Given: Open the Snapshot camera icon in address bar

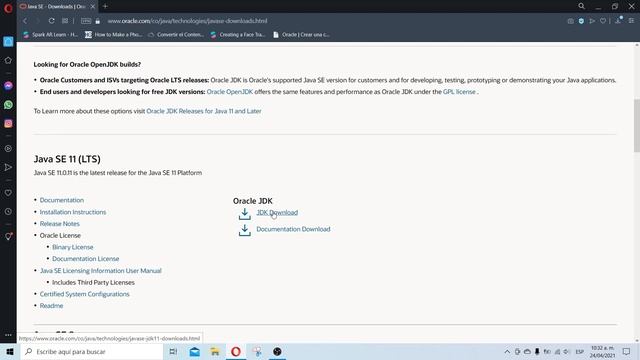Looking at the screenshot, I should (x=570, y=21).
